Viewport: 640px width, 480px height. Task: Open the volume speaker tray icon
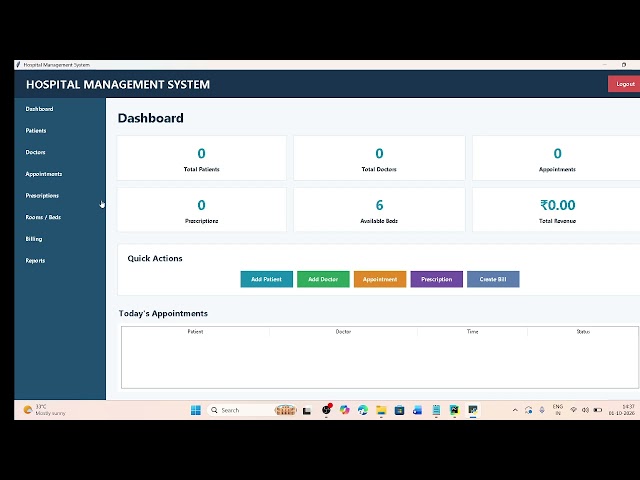pos(585,410)
